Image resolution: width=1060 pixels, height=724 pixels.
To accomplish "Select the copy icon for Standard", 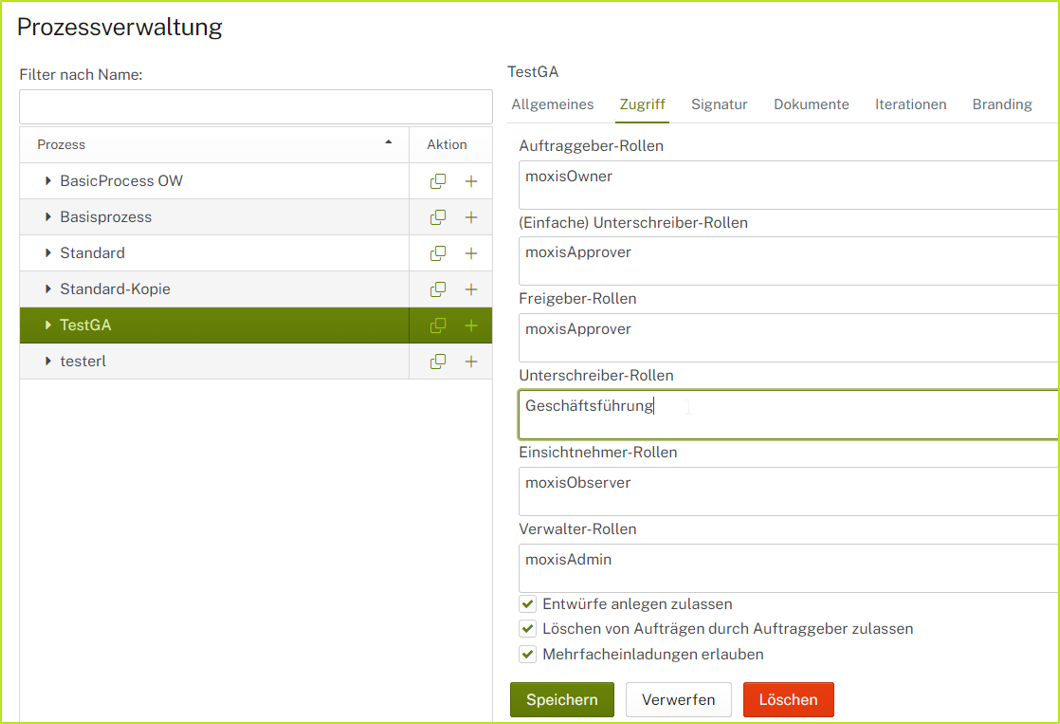I will 438,253.
